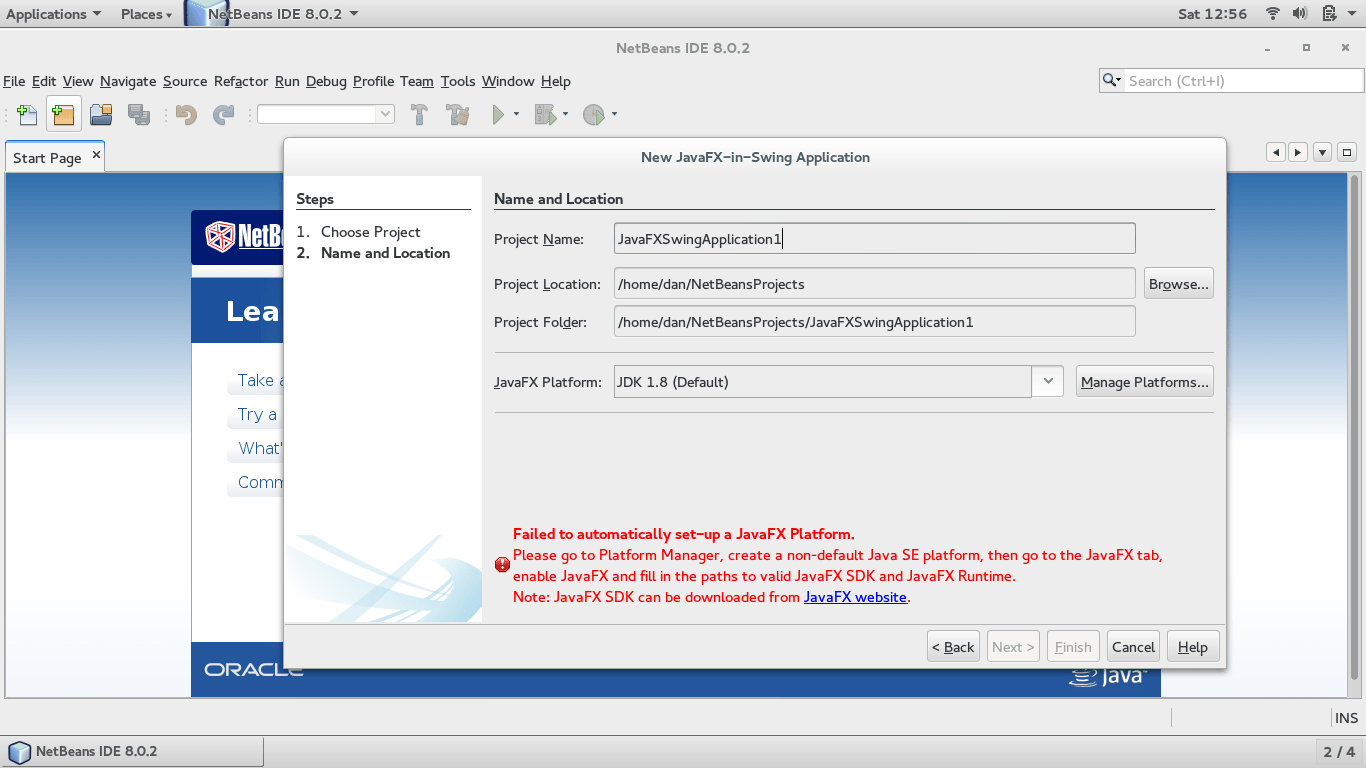Click the 2 / 4 workspace indicator
Viewport: 1366px width, 768px height.
(1339, 751)
